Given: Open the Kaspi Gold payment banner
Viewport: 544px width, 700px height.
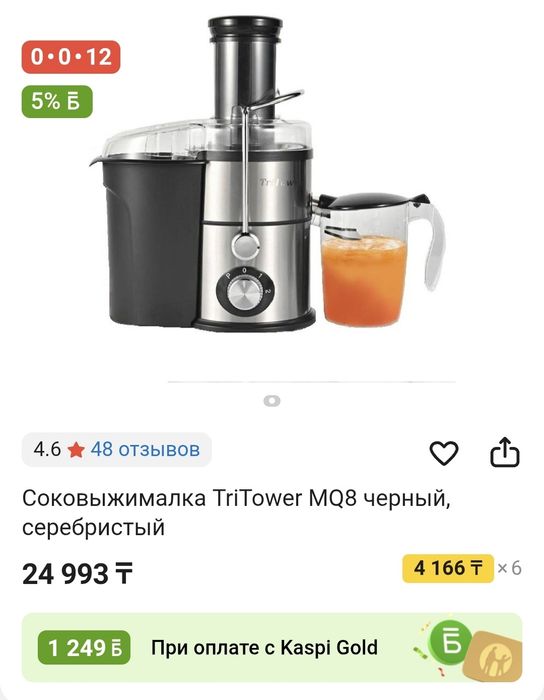Looking at the screenshot, I should coord(272,647).
